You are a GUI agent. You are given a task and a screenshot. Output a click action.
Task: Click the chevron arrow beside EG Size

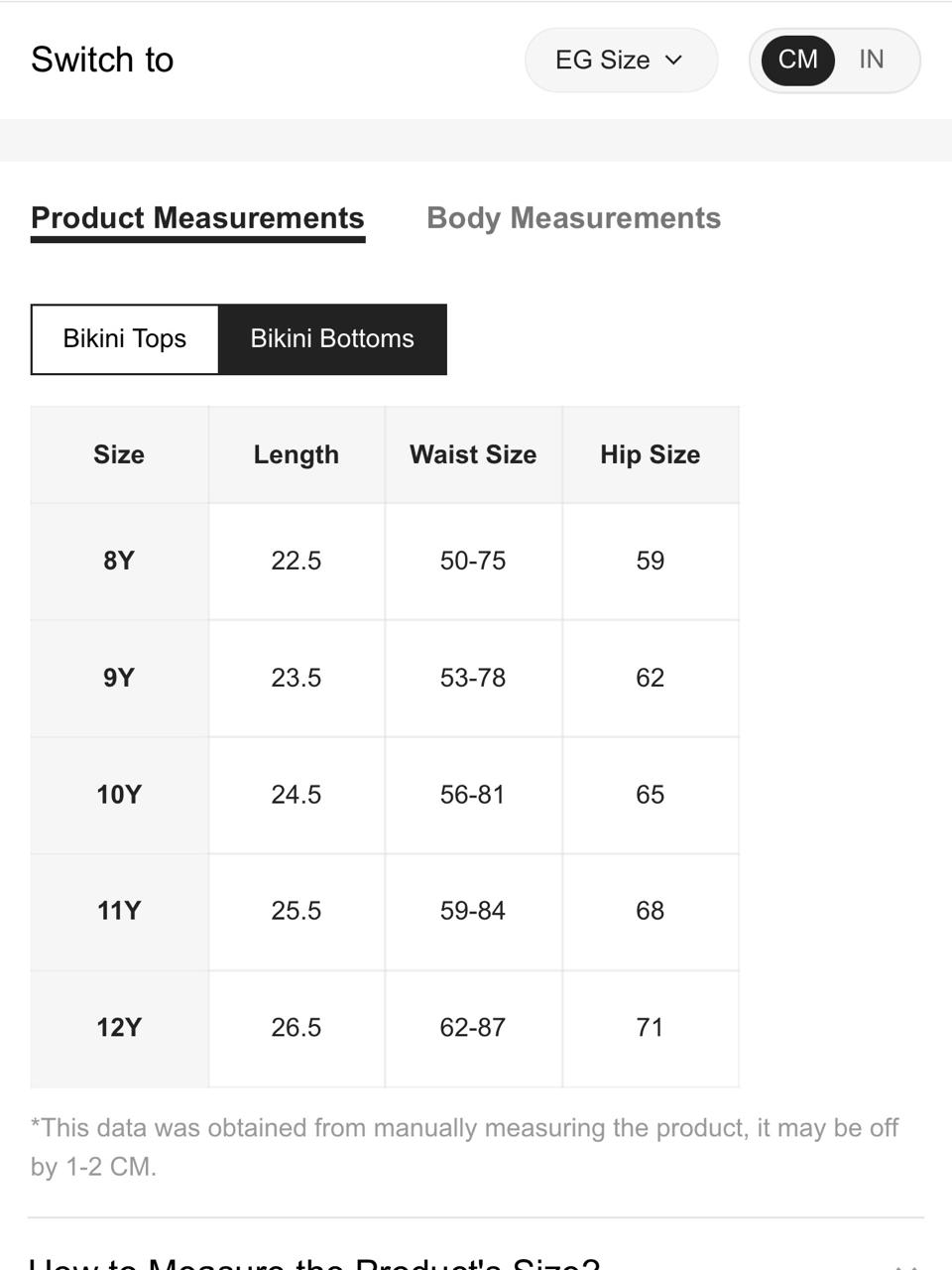674,61
